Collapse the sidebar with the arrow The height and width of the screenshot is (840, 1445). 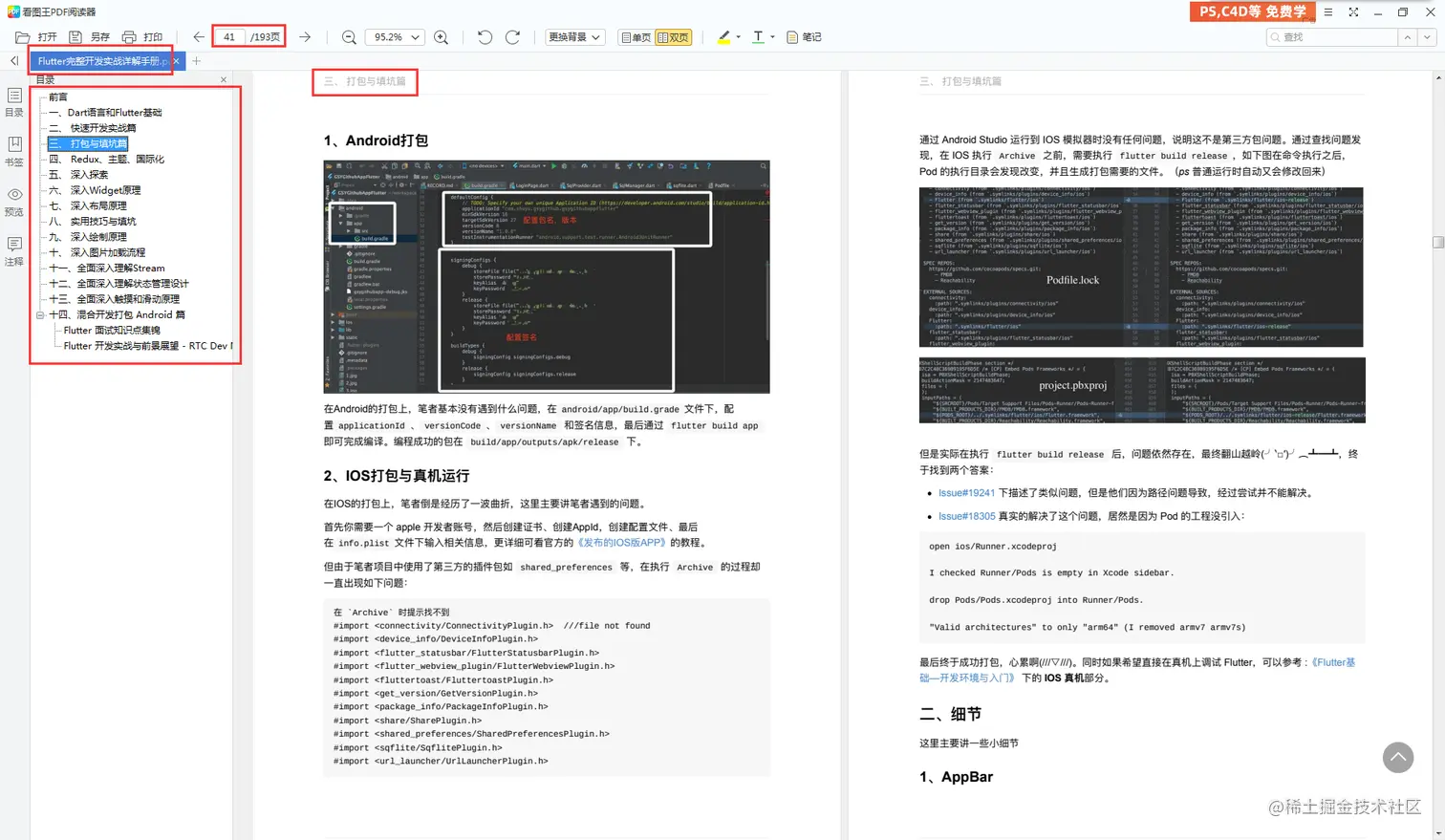pos(13,61)
